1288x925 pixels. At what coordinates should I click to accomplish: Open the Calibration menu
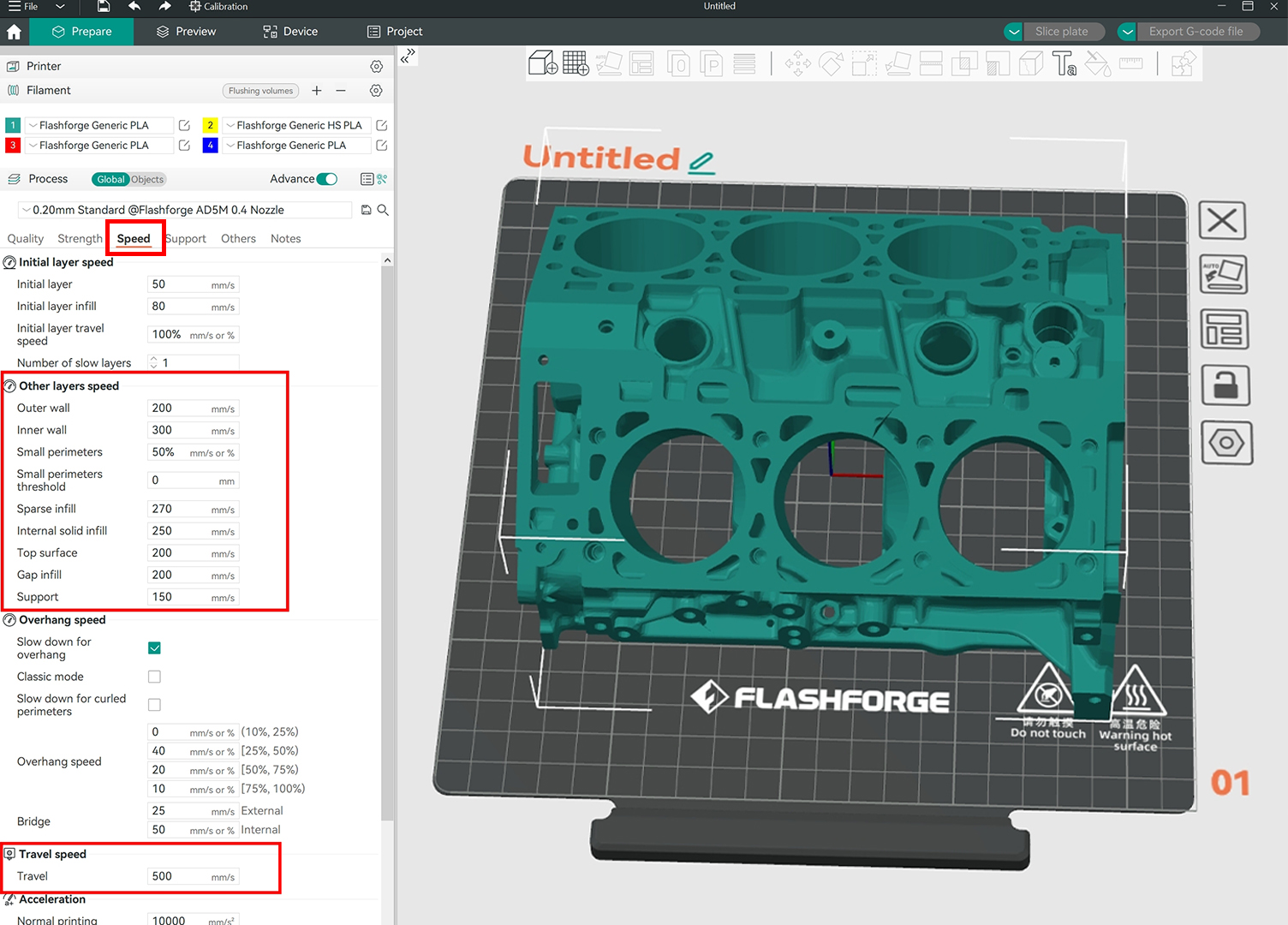(218, 6)
